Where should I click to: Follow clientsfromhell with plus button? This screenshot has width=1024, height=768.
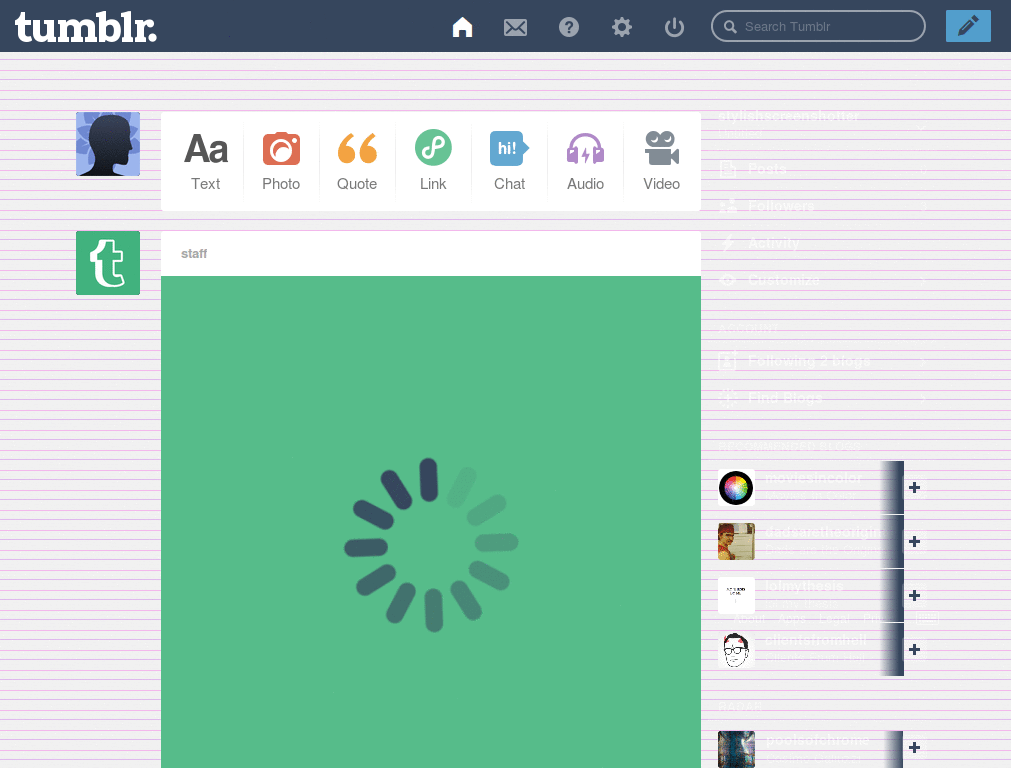coord(914,649)
